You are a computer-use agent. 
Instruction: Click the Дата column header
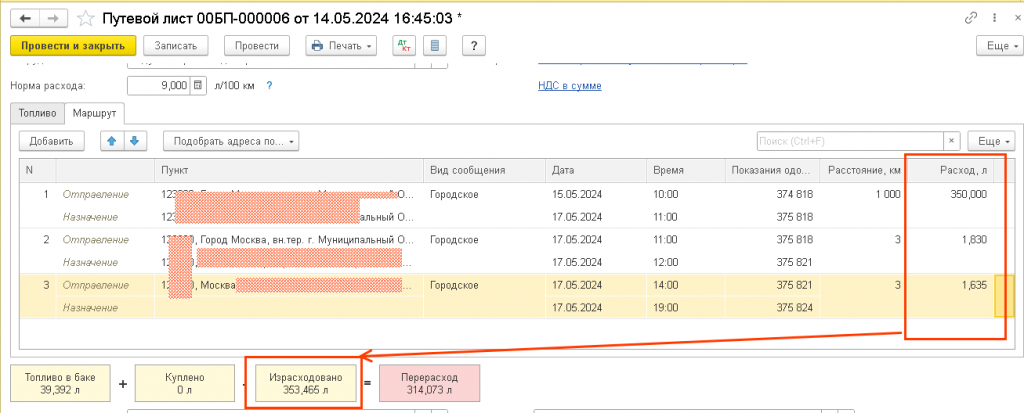point(596,171)
